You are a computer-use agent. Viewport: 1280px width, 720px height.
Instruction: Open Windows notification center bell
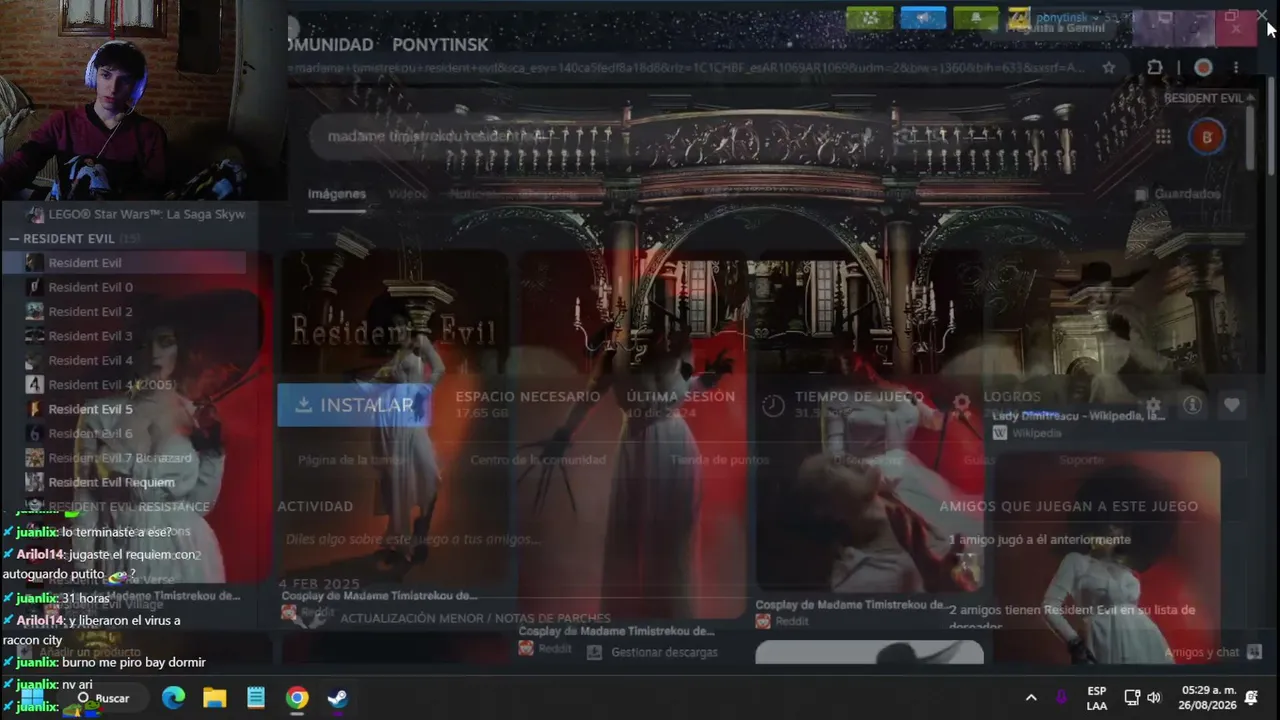coord(1251,698)
